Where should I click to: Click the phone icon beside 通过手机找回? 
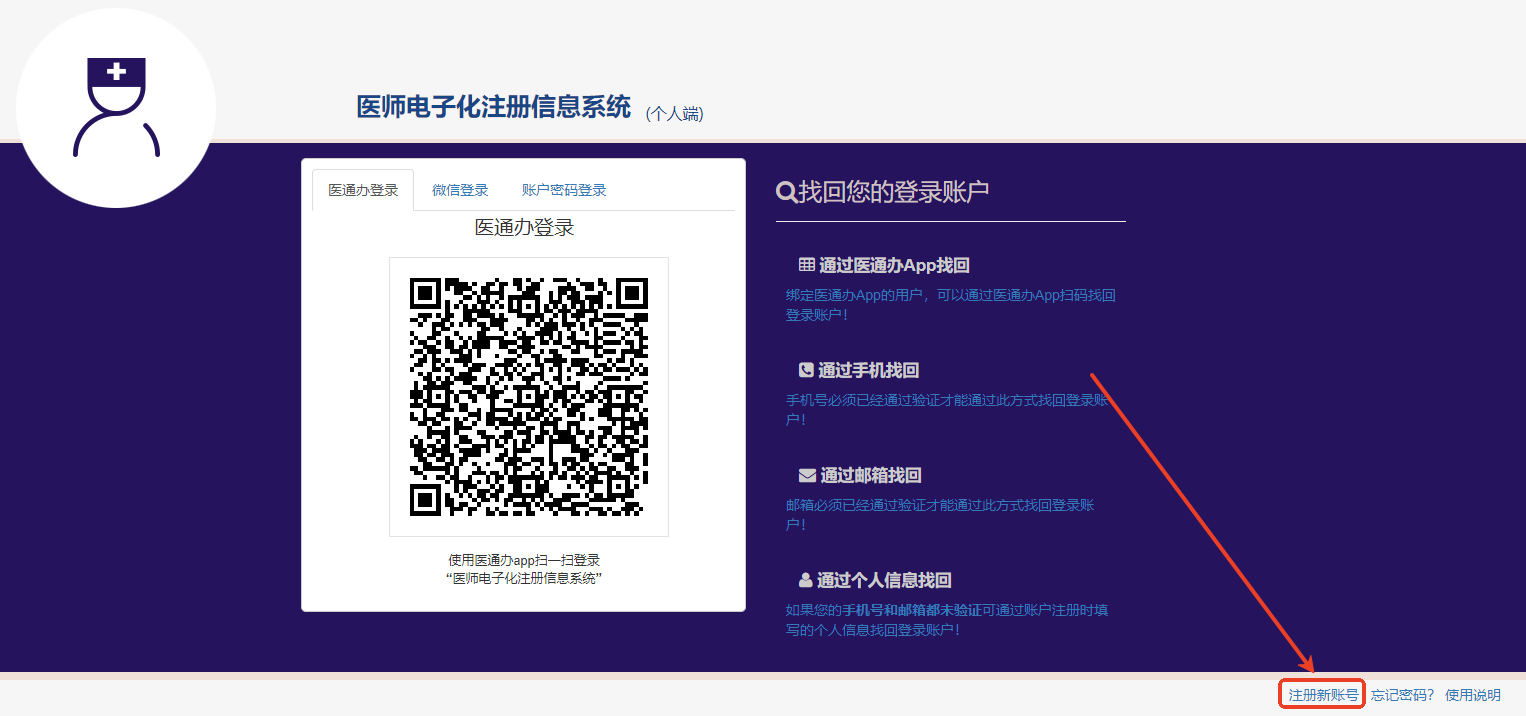[806, 370]
